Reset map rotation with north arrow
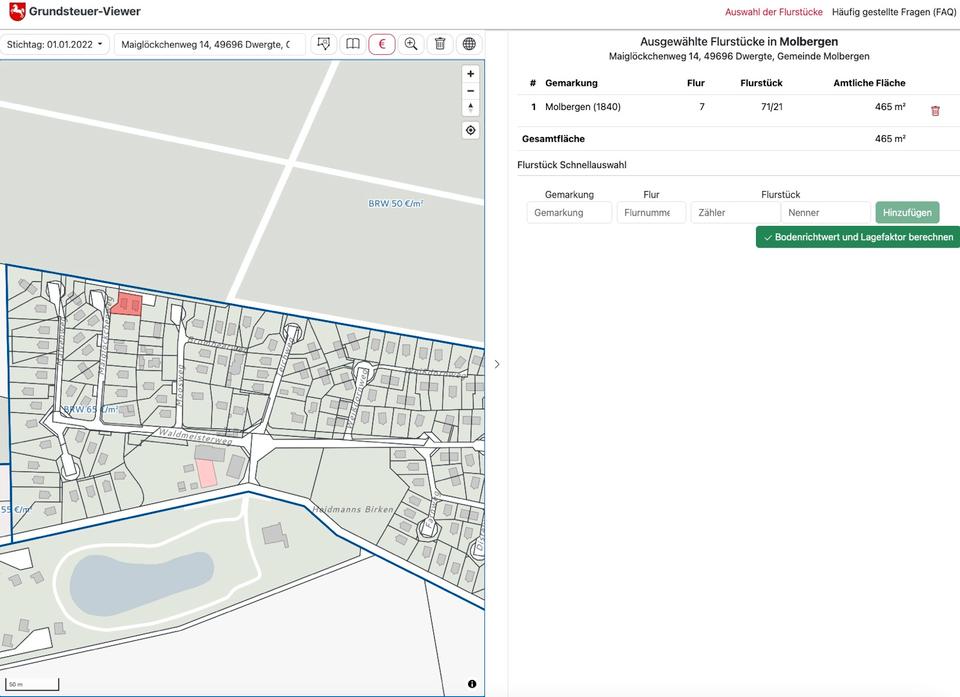 click(x=471, y=108)
